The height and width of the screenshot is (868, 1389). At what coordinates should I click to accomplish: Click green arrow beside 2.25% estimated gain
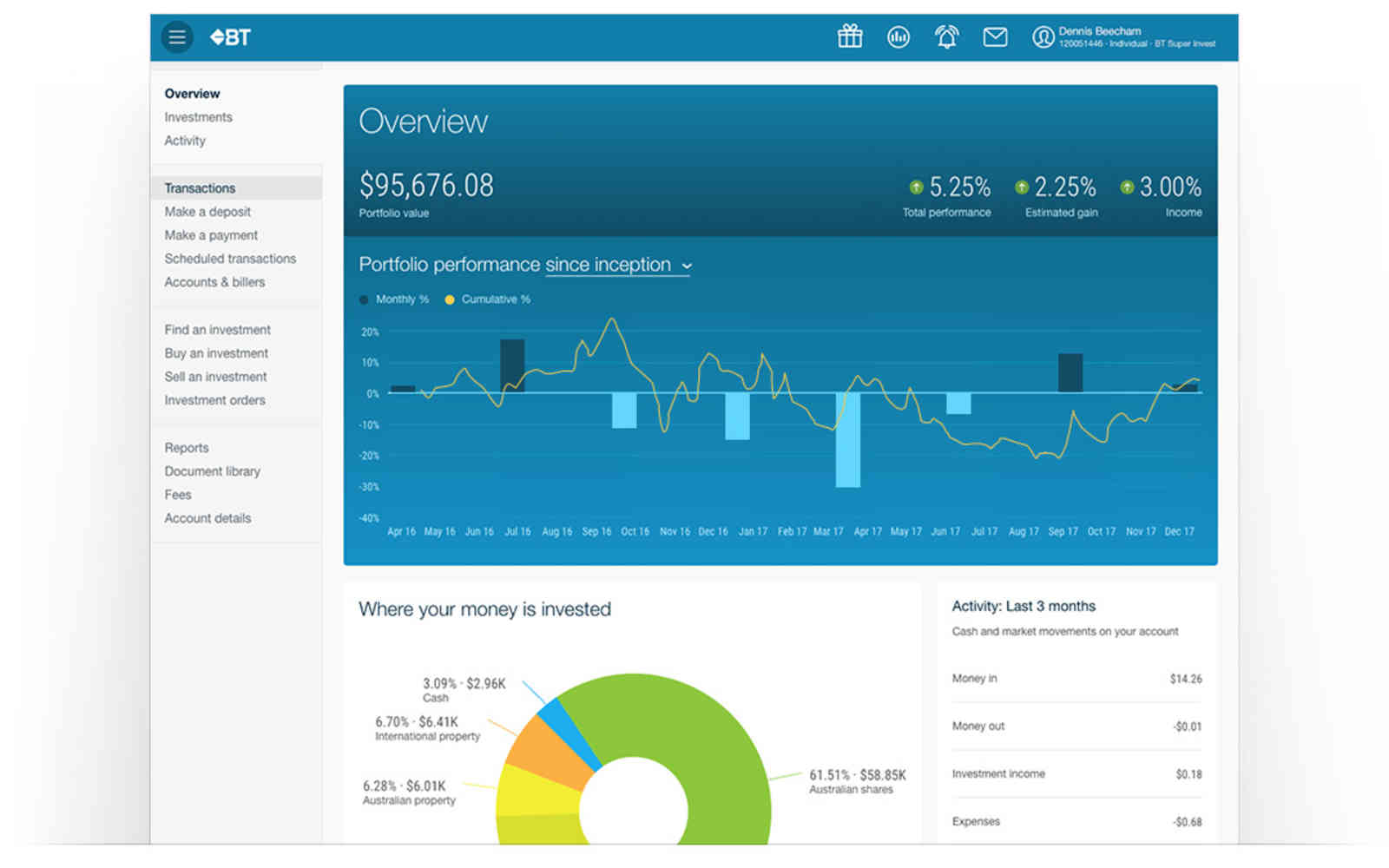(x=1022, y=187)
